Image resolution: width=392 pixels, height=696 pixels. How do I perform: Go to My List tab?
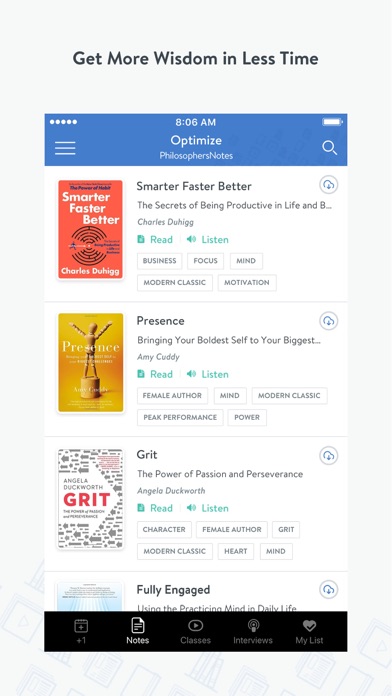coord(309,631)
